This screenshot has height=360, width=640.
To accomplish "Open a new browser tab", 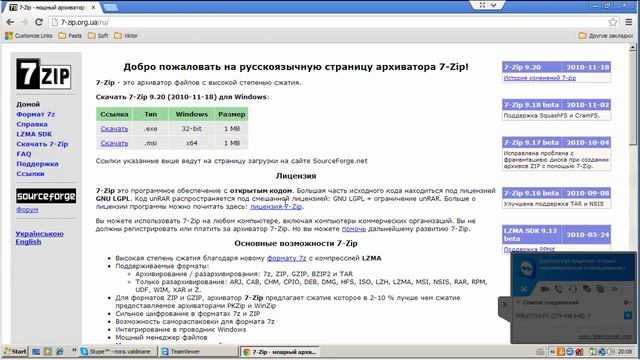I will click(110, 7).
